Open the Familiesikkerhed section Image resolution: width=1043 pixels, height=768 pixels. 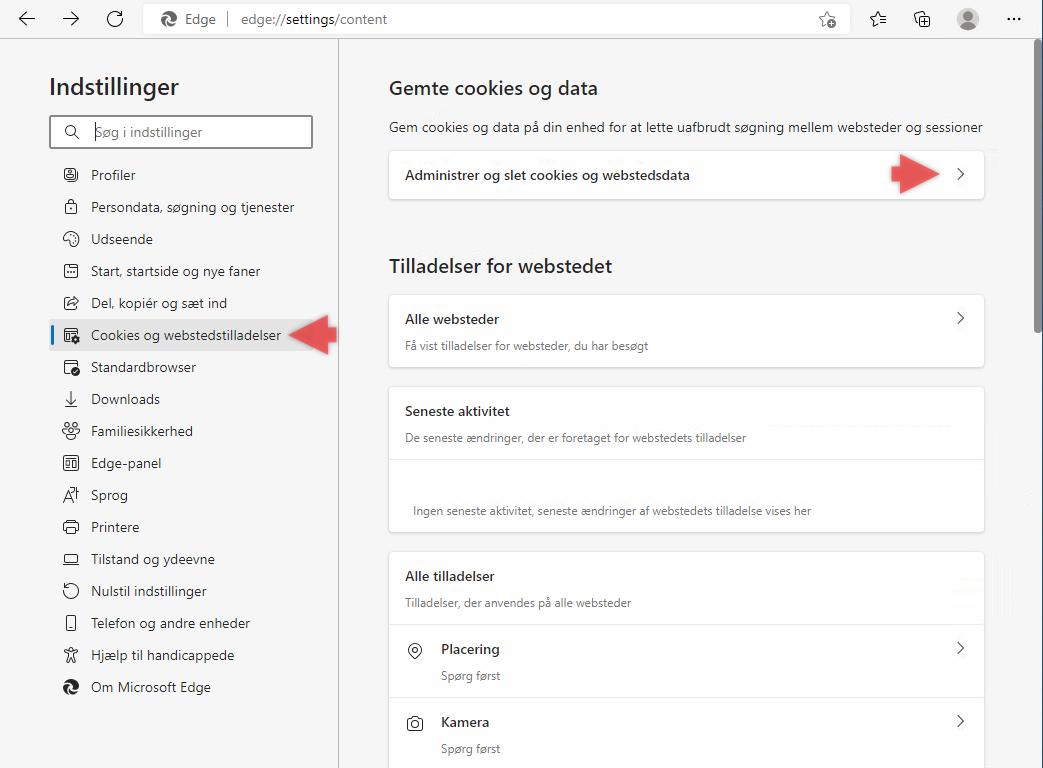click(180, 431)
